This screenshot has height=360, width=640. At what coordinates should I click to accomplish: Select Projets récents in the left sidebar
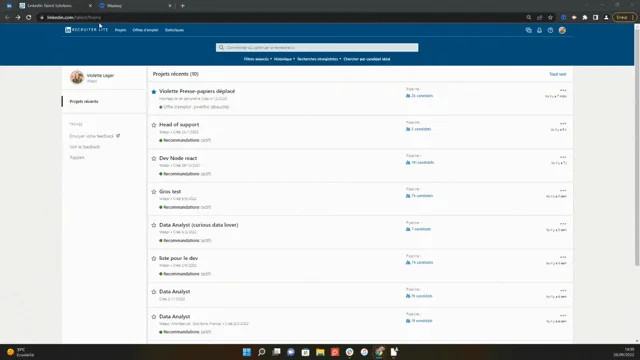click(x=84, y=102)
